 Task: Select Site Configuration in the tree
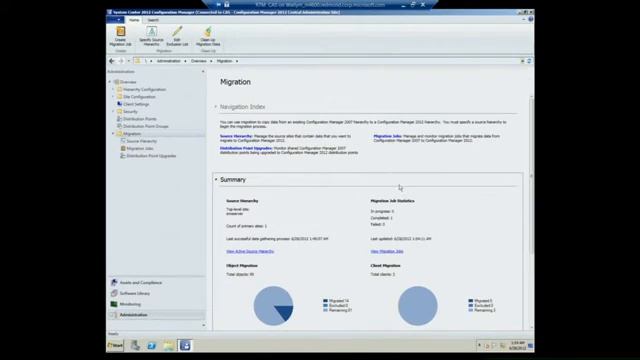[x=139, y=97]
